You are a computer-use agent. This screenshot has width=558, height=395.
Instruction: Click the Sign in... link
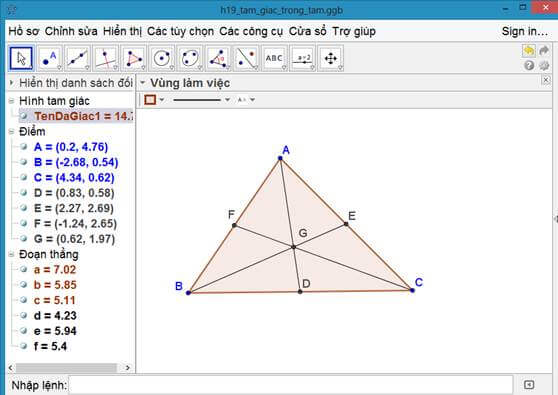525,31
